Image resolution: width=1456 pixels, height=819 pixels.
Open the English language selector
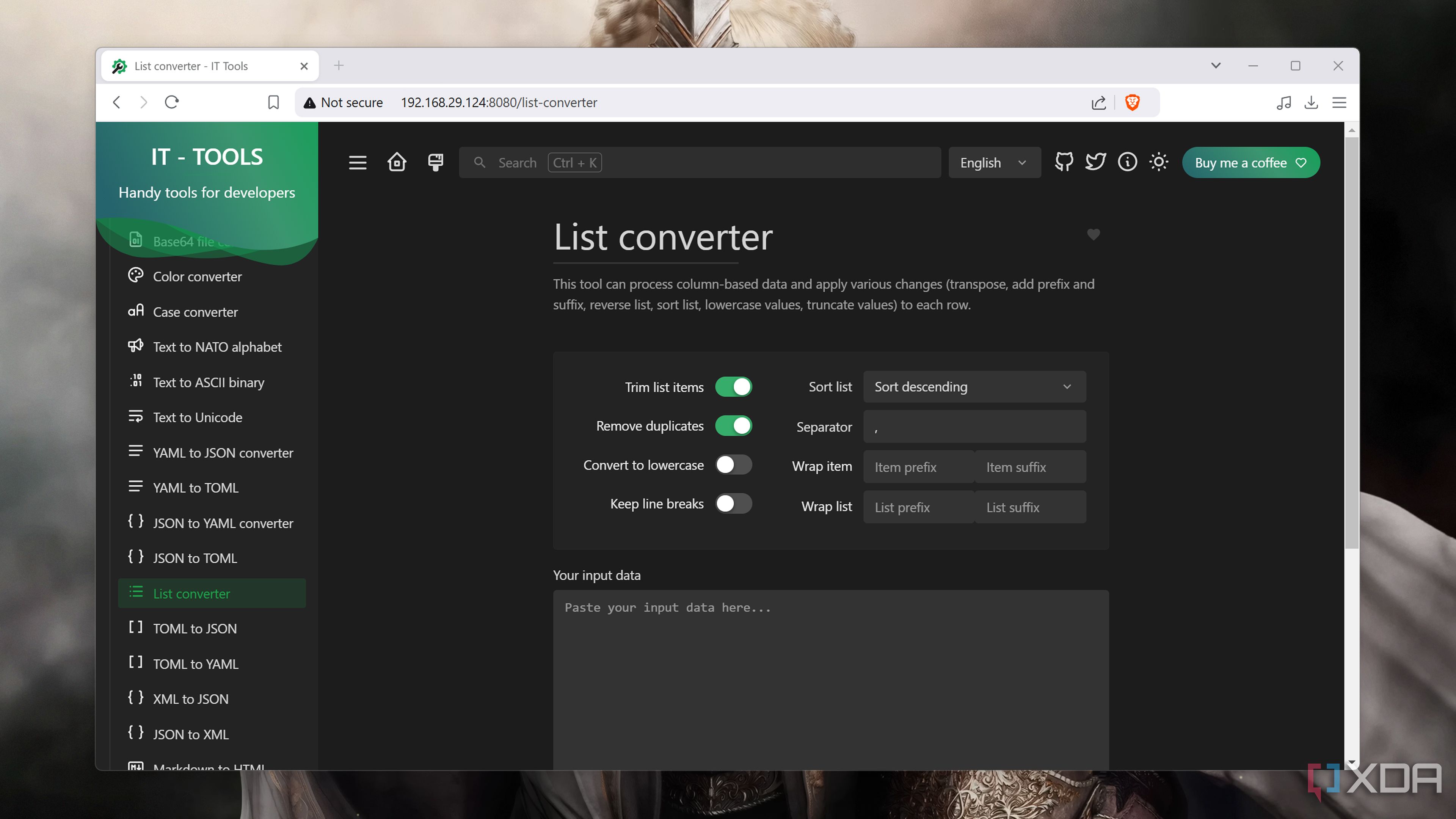(x=994, y=162)
